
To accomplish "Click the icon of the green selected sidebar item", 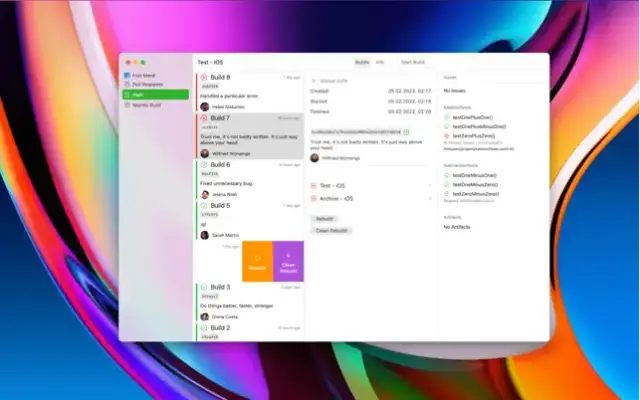I will click(127, 95).
